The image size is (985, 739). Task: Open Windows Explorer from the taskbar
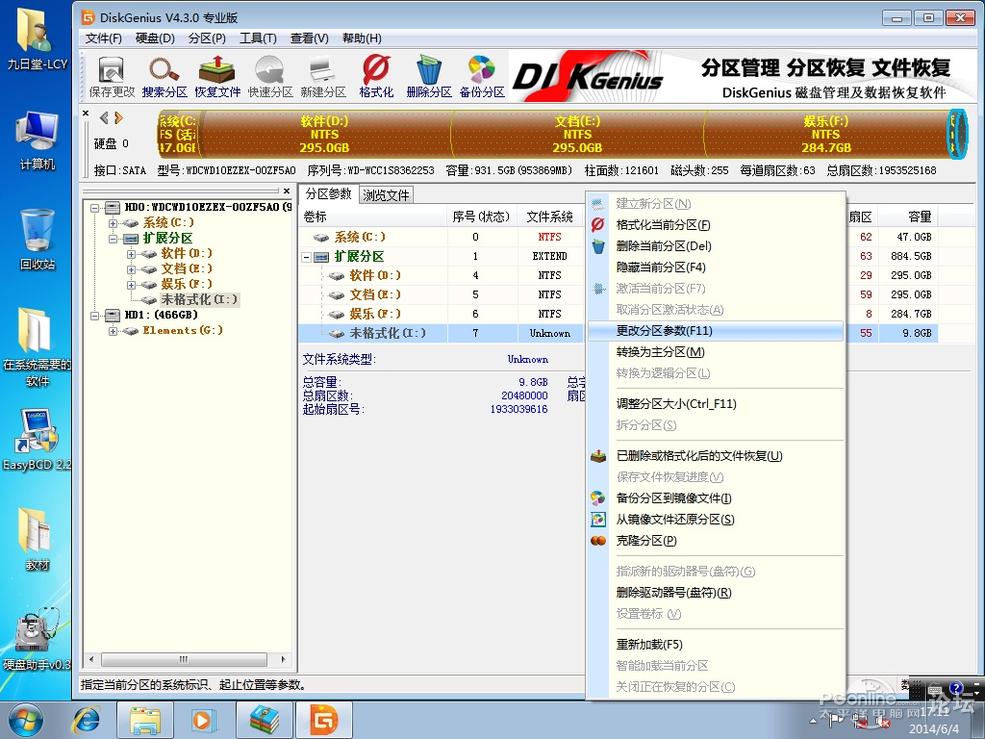pos(145,720)
